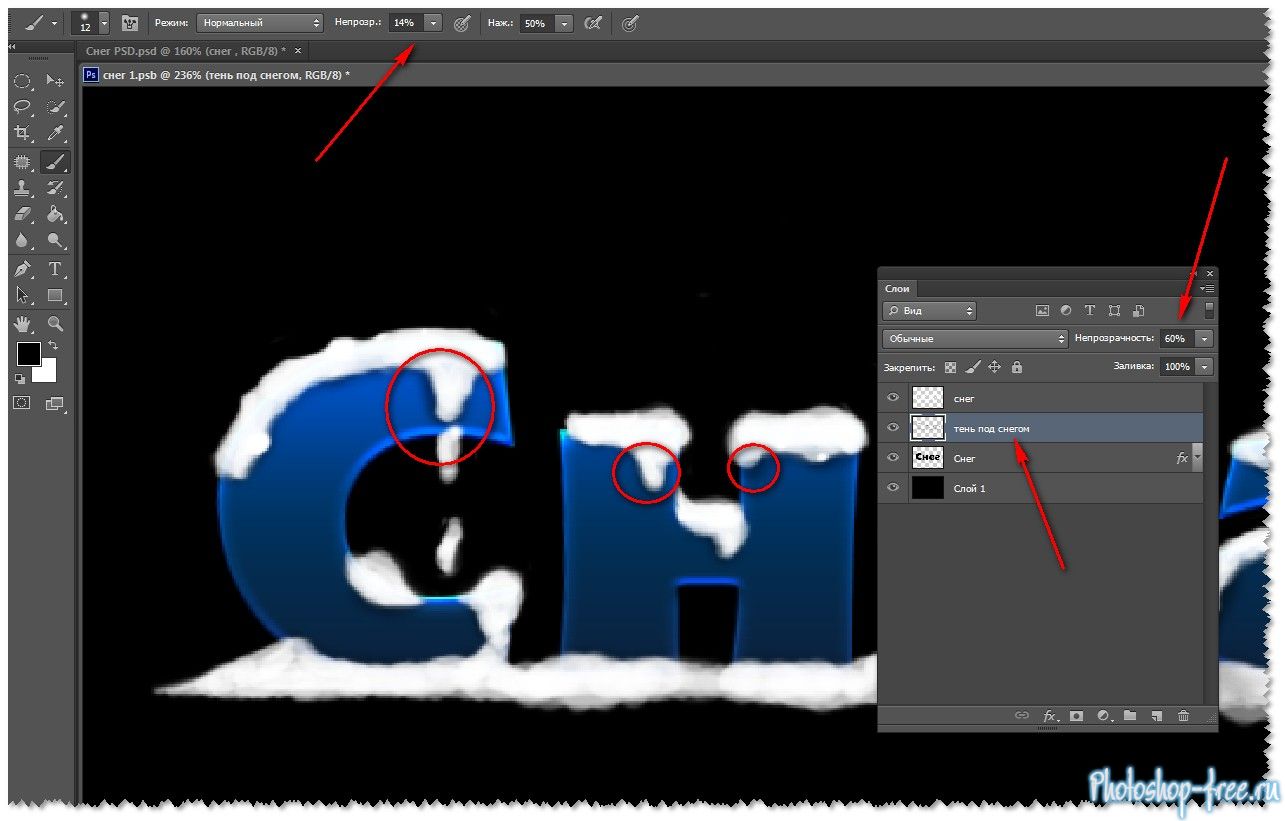Image resolution: width=1285 pixels, height=821 pixels.
Task: Choose the Eraser tool
Action: coord(22,214)
